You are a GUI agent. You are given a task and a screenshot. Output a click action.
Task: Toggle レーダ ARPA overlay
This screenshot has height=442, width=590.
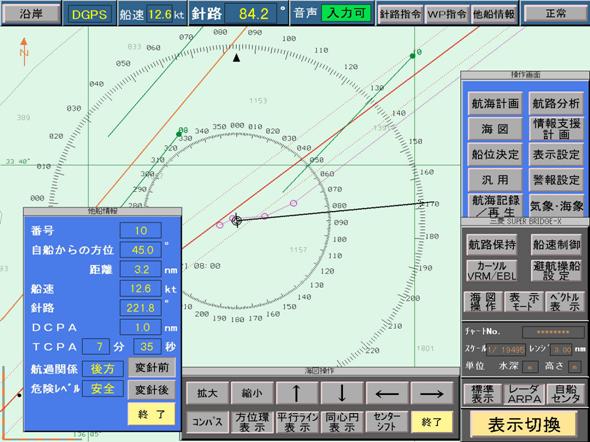[524, 394]
